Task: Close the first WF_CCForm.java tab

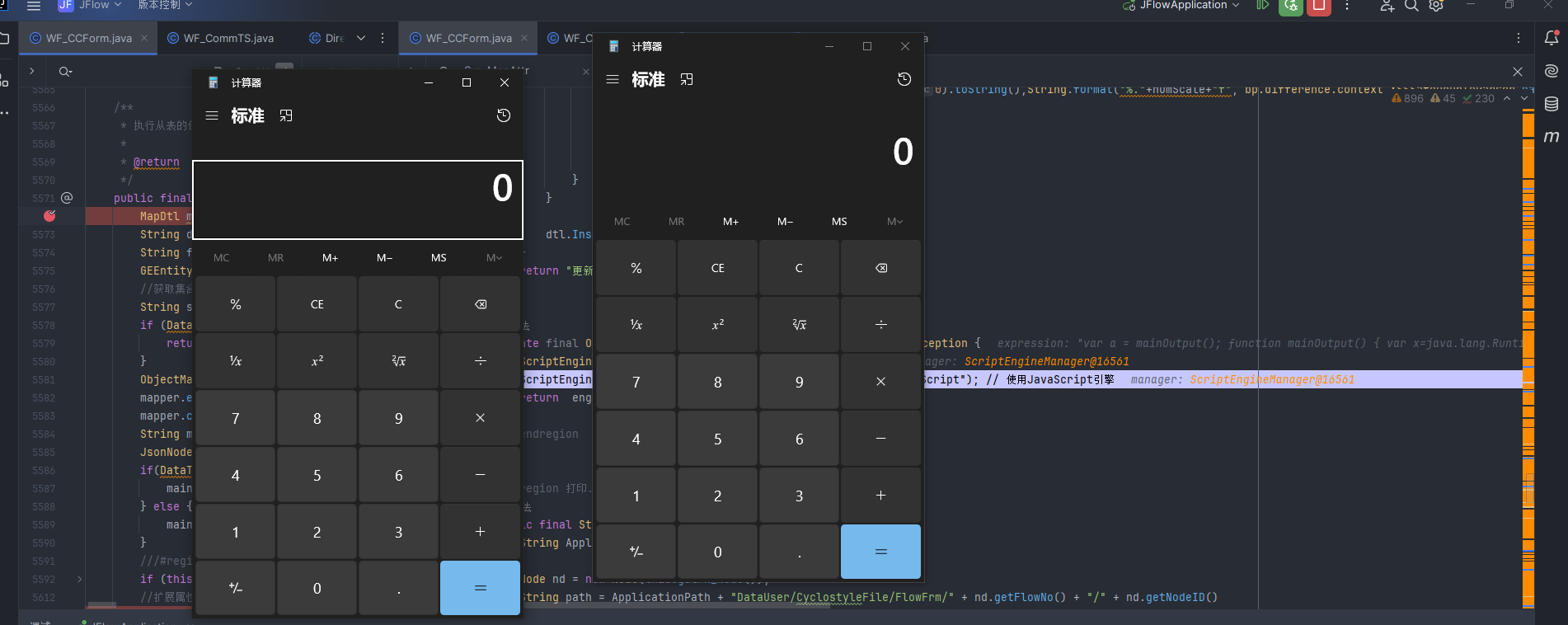Action: pos(144,38)
